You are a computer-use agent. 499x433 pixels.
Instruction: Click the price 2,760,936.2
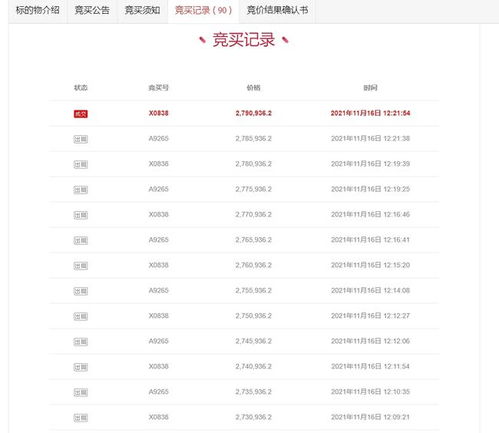(x=254, y=265)
